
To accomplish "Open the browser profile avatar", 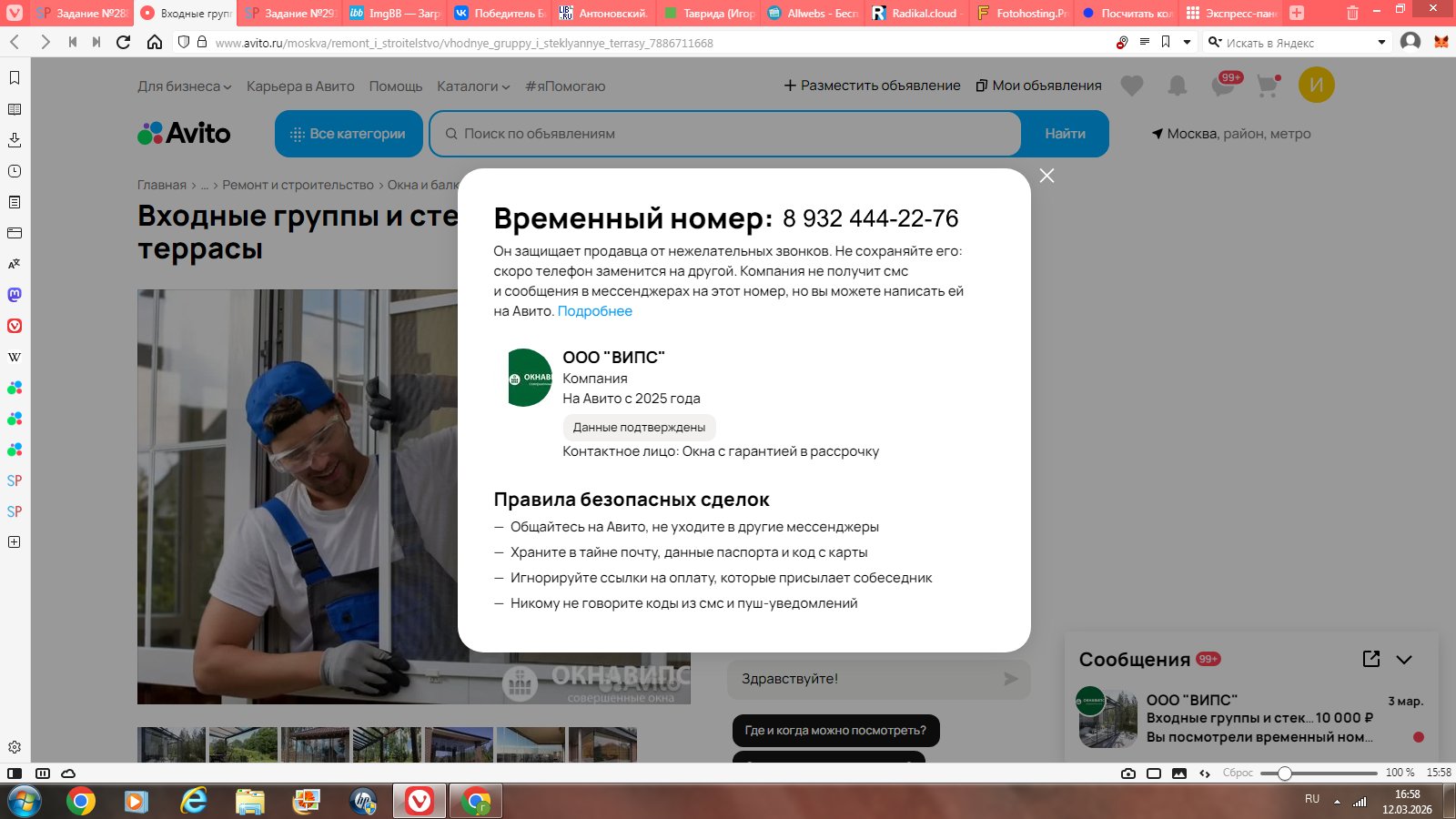I will pos(1410,42).
